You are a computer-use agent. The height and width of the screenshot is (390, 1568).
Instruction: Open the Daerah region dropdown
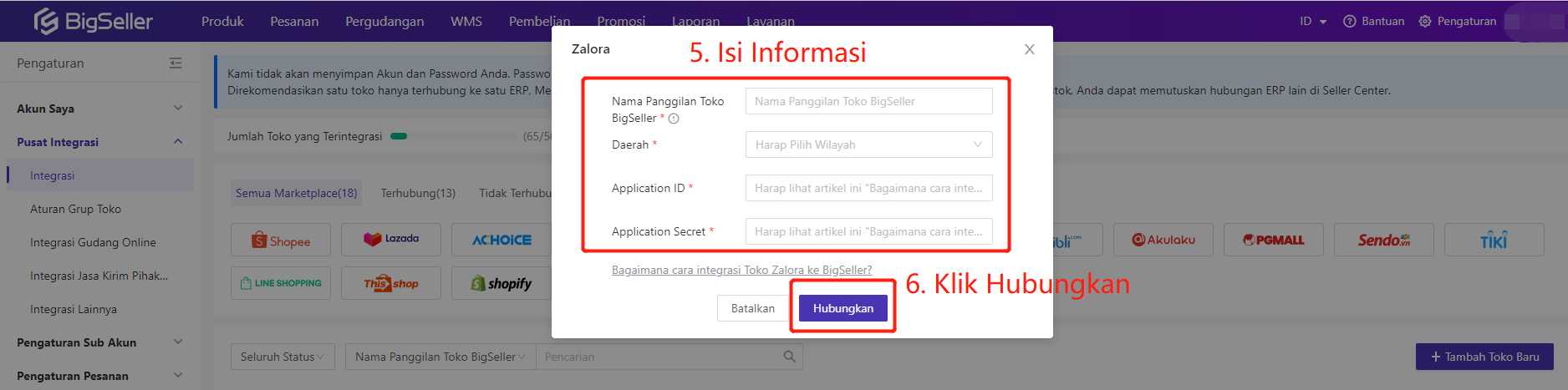point(869,144)
